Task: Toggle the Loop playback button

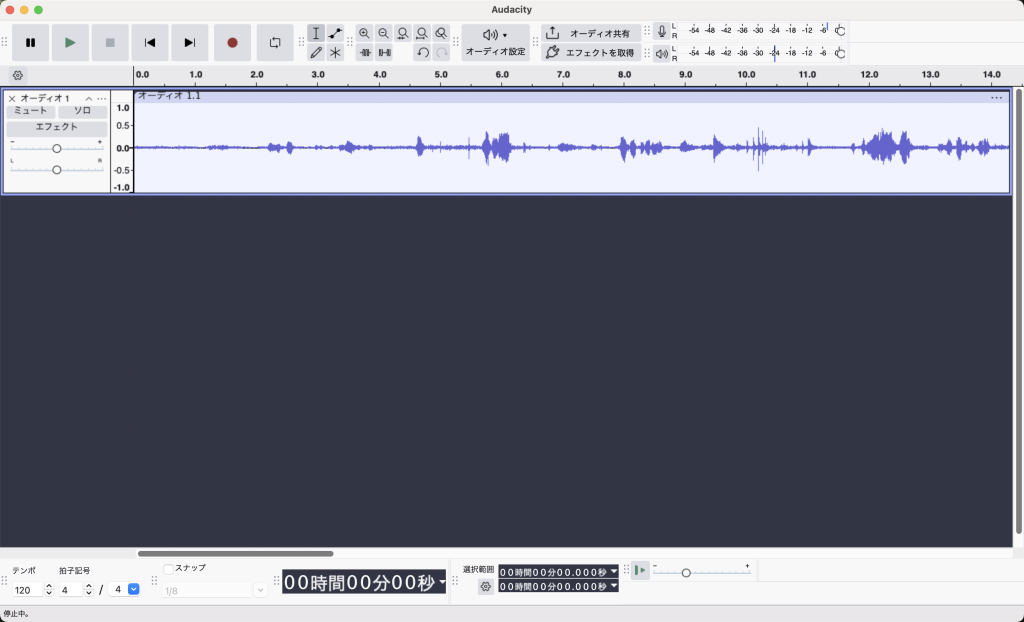Action: coord(275,42)
